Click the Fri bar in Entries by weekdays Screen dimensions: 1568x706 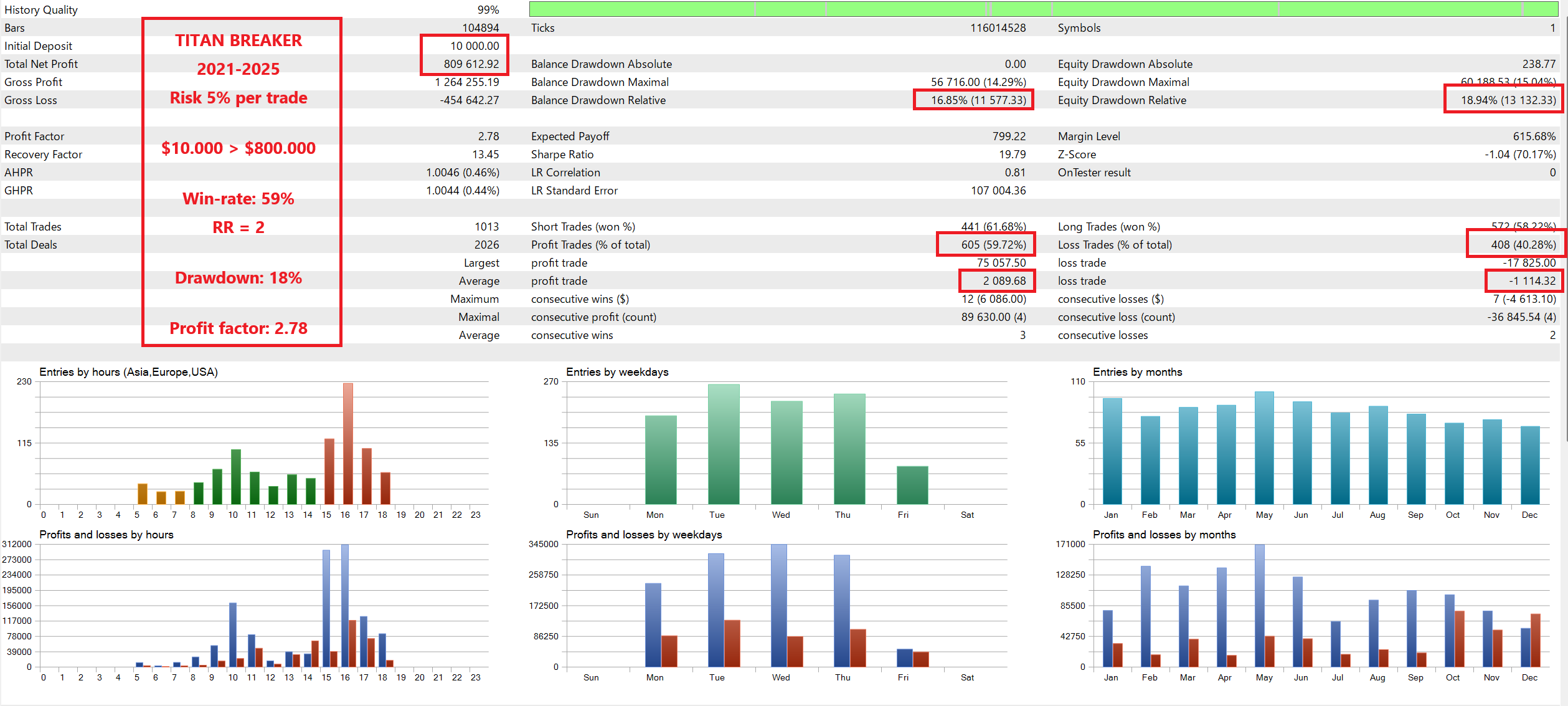[912, 485]
